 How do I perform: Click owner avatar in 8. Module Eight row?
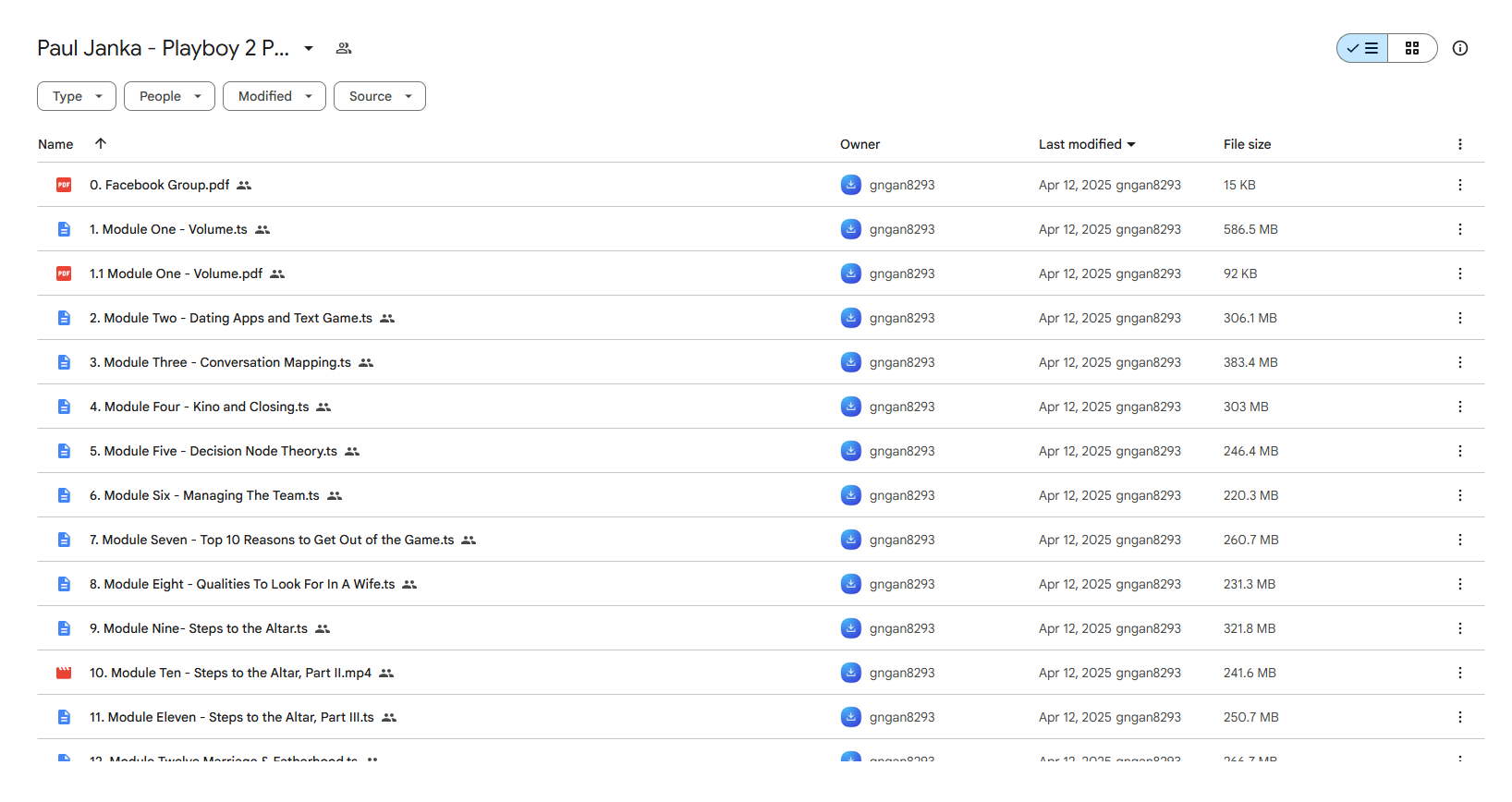tap(851, 584)
